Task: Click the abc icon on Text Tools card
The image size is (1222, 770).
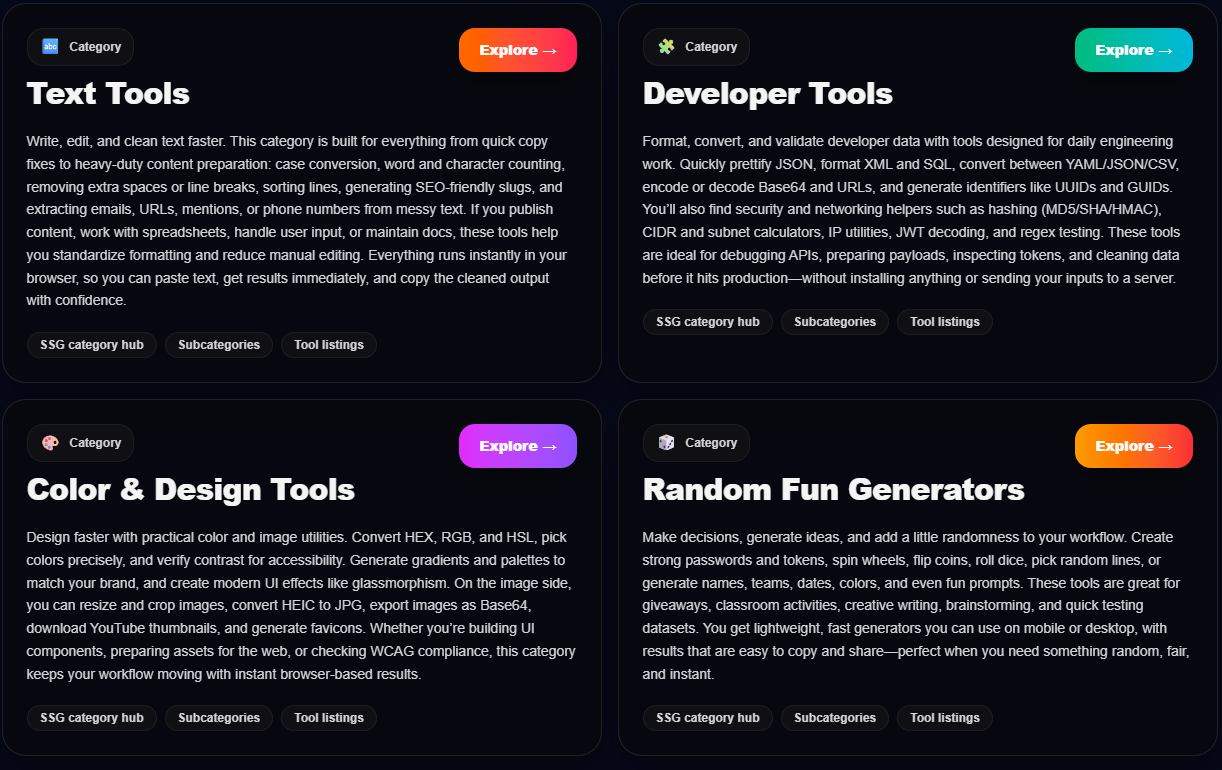Action: click(50, 47)
